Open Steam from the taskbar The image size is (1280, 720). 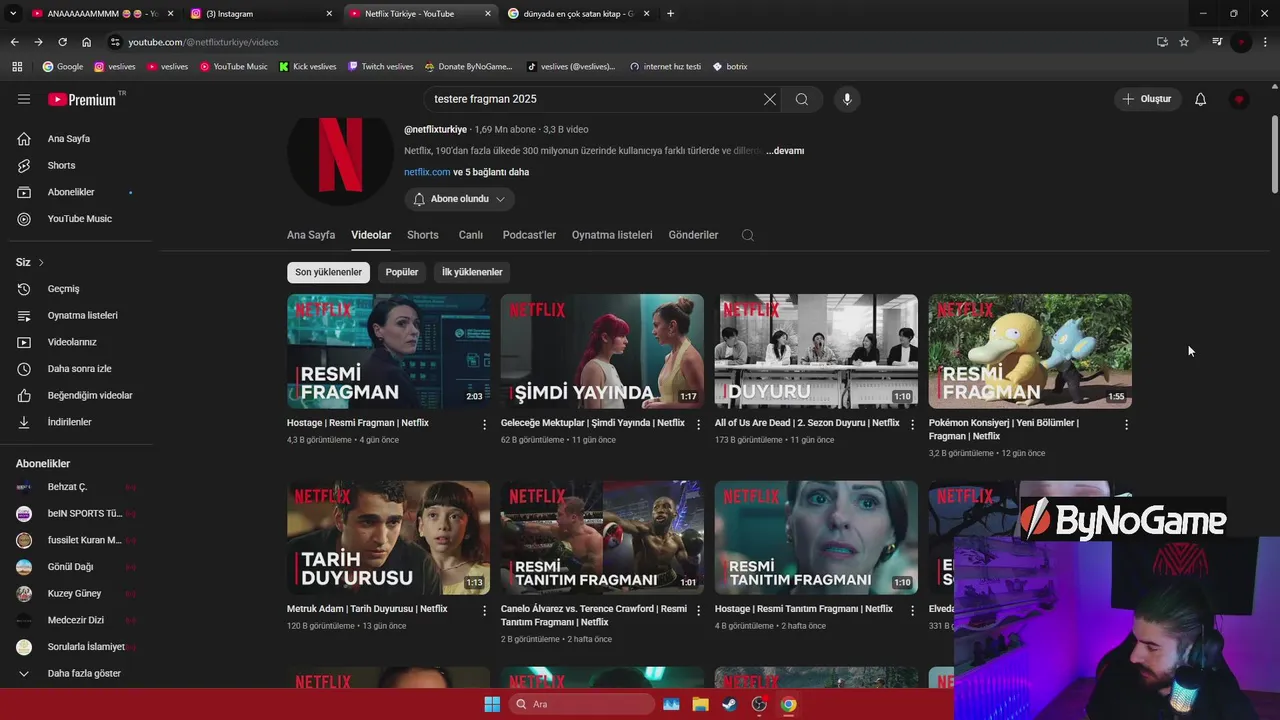tap(730, 704)
